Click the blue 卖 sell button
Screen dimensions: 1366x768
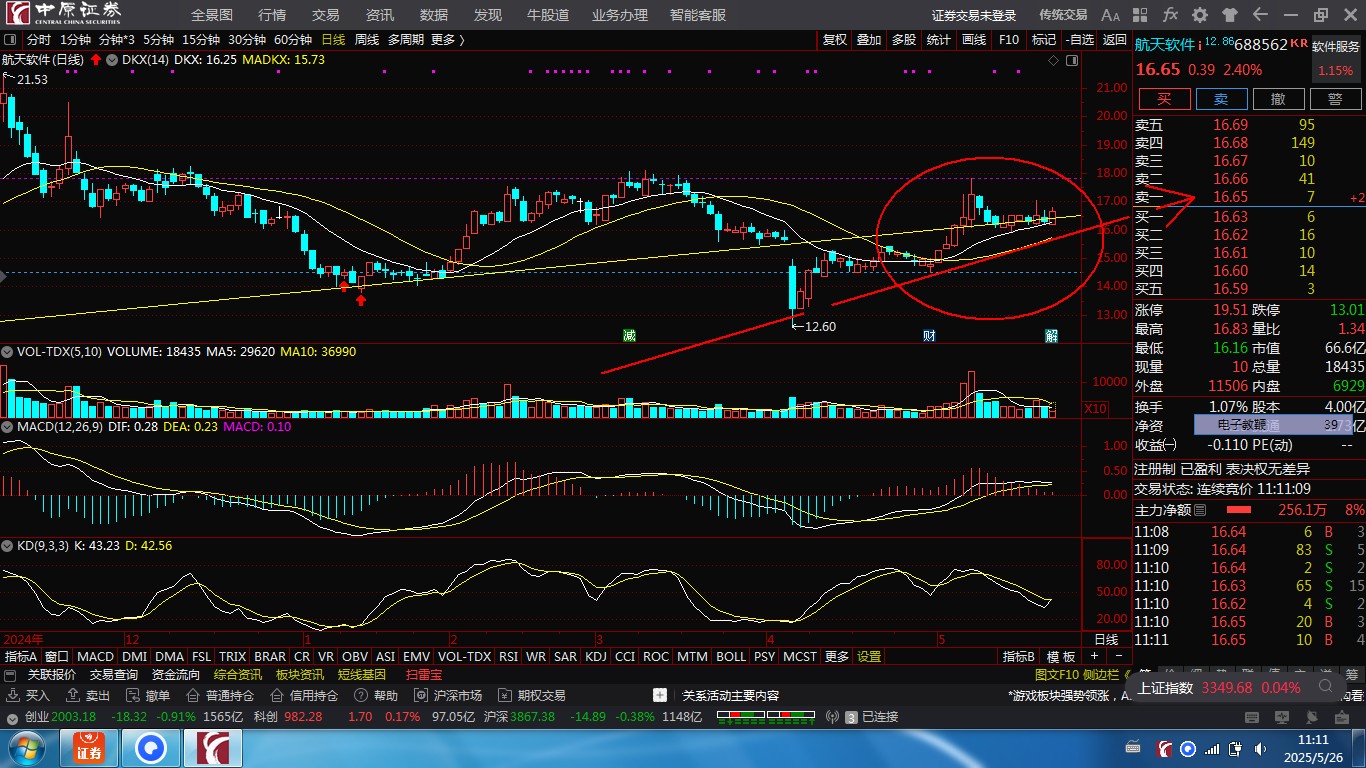[x=1221, y=99]
